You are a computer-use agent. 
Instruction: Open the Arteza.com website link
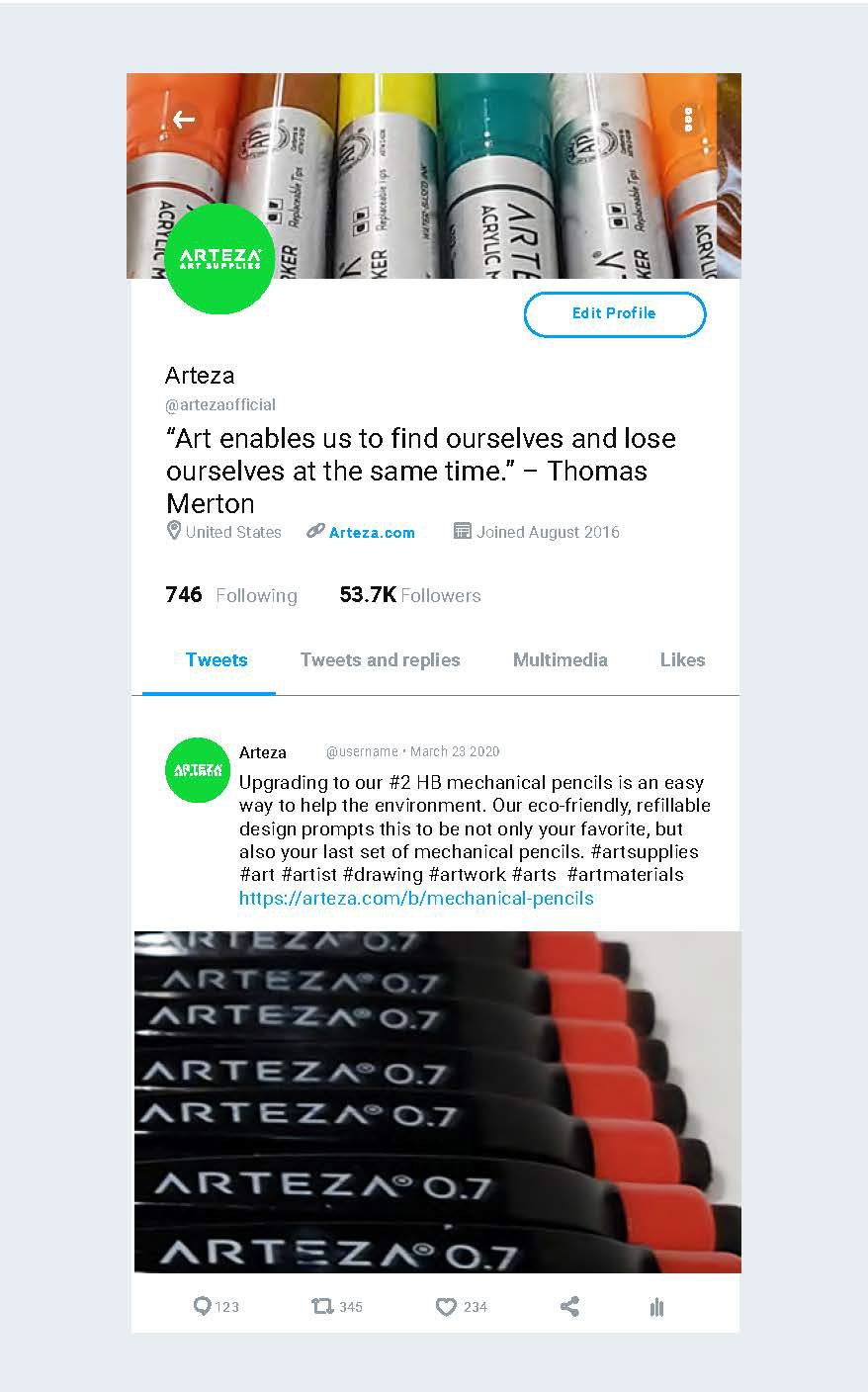(372, 532)
